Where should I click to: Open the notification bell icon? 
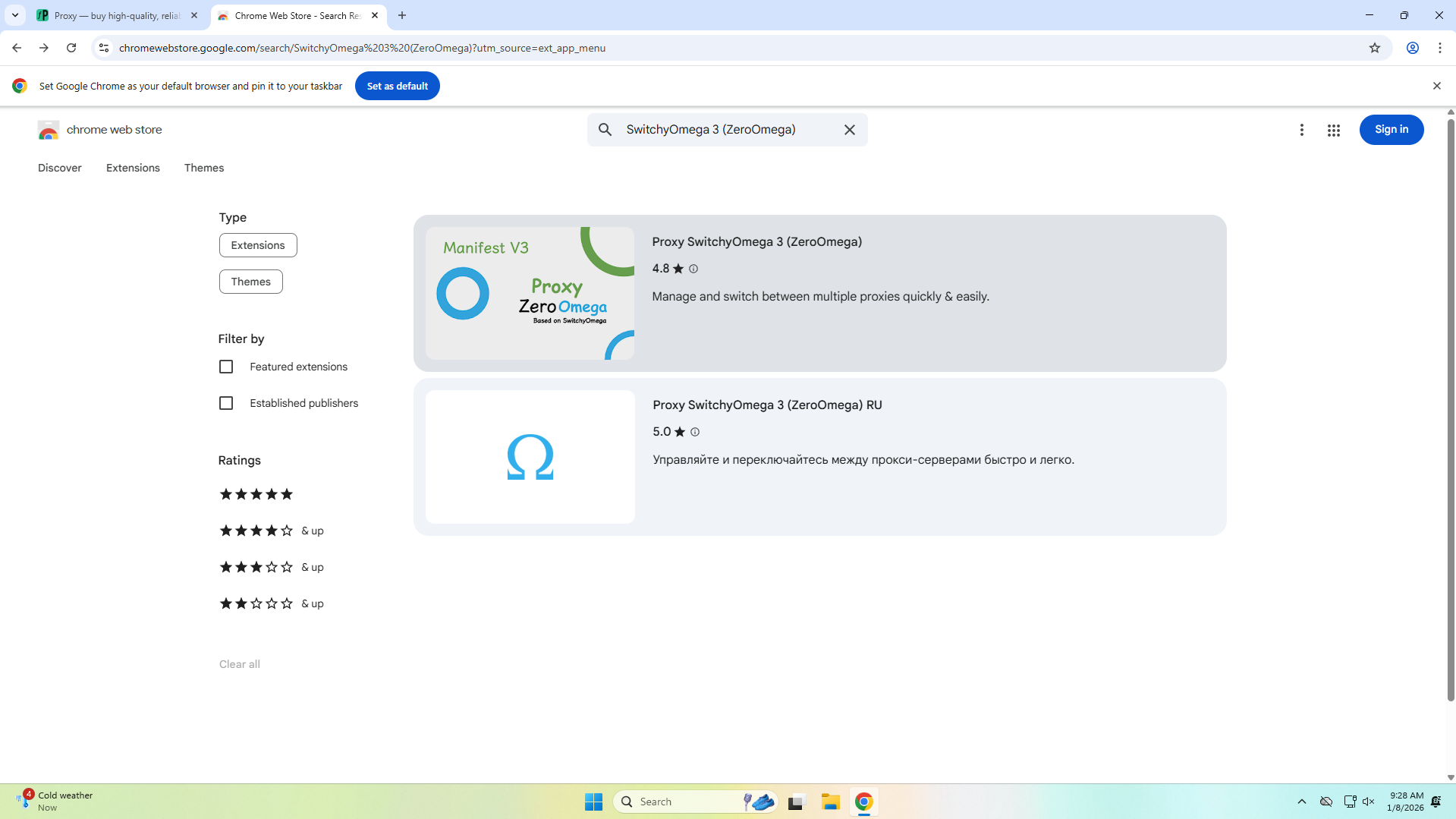[1436, 802]
